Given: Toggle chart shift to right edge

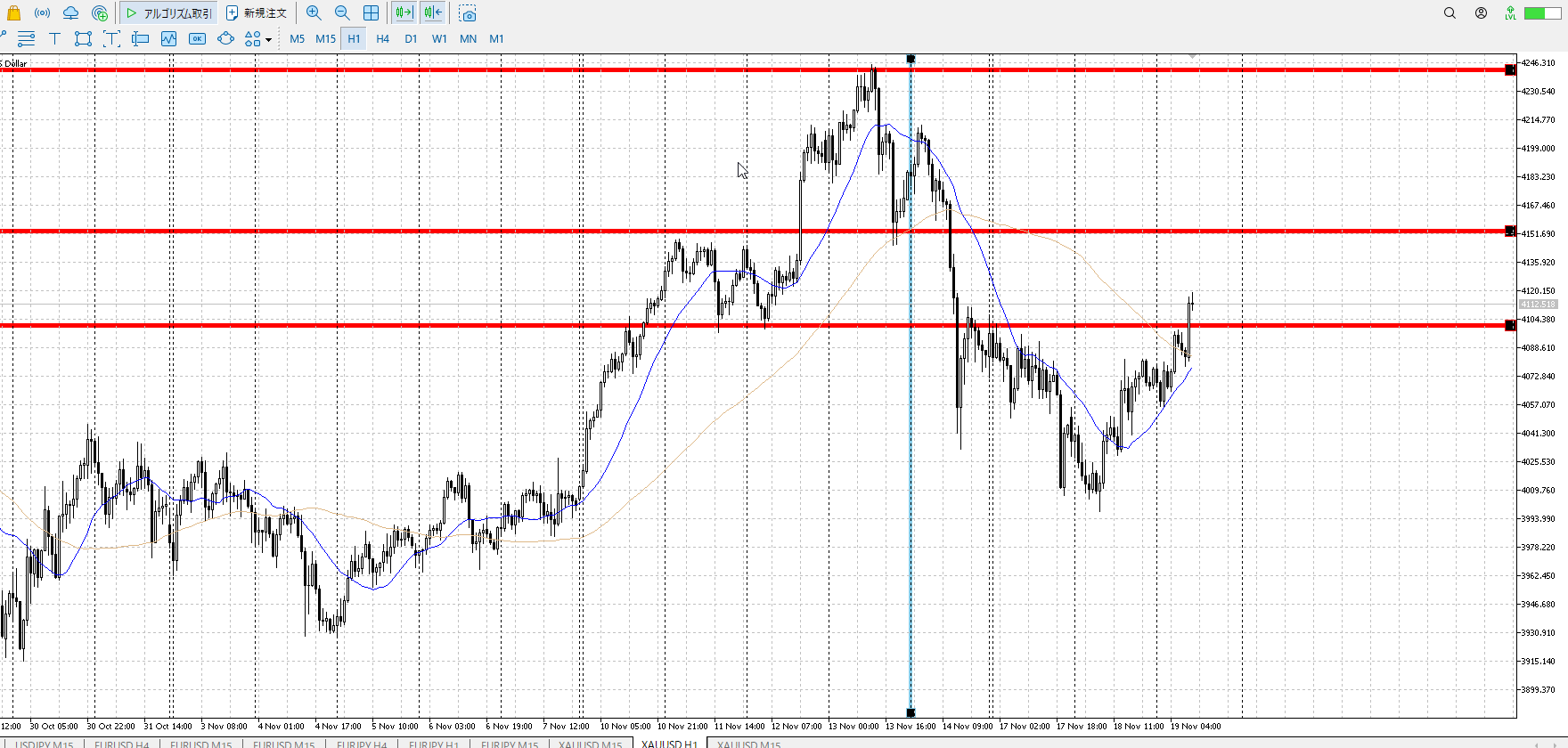Looking at the screenshot, I should click(x=433, y=13).
